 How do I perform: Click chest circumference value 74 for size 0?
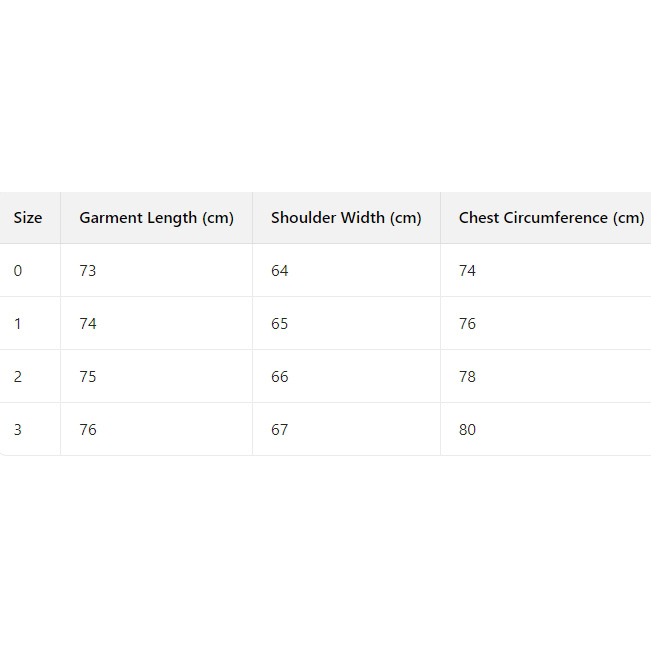coord(468,271)
